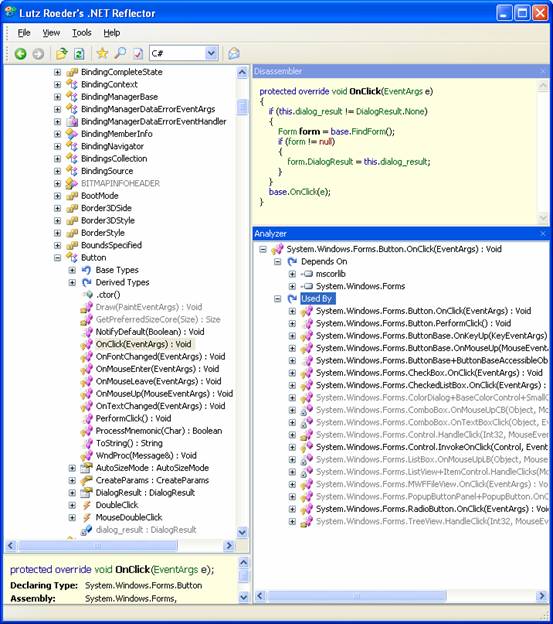Open System.Windows.Forms.Button declaring type link
The width and height of the screenshot is (553, 624).
click(144, 585)
